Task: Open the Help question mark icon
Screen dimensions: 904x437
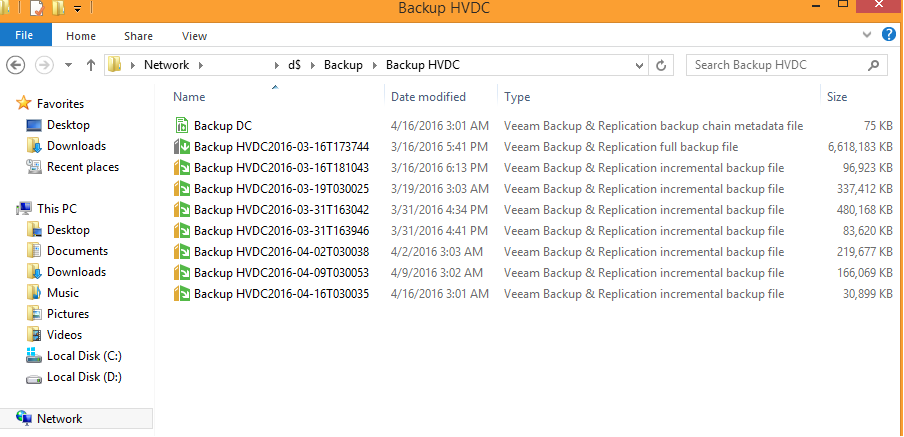Action: pos(889,35)
